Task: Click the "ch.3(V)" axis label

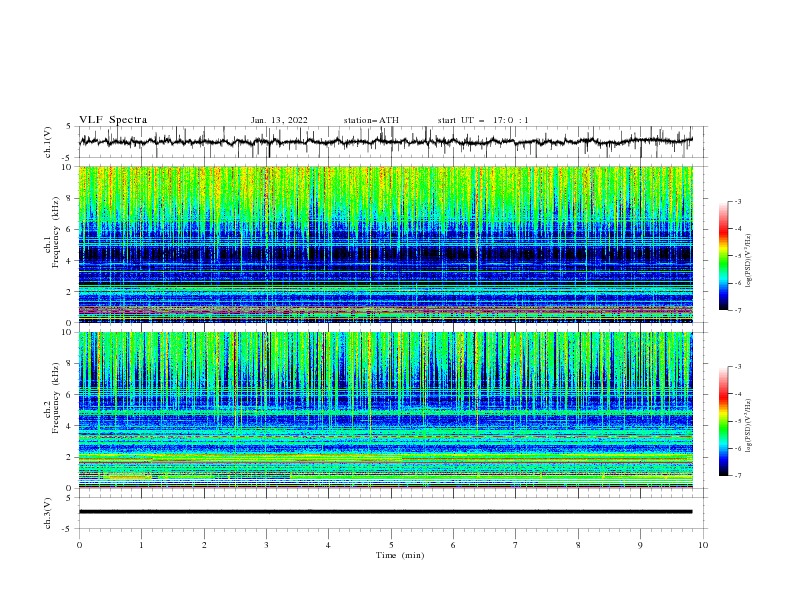Action: tap(48, 513)
